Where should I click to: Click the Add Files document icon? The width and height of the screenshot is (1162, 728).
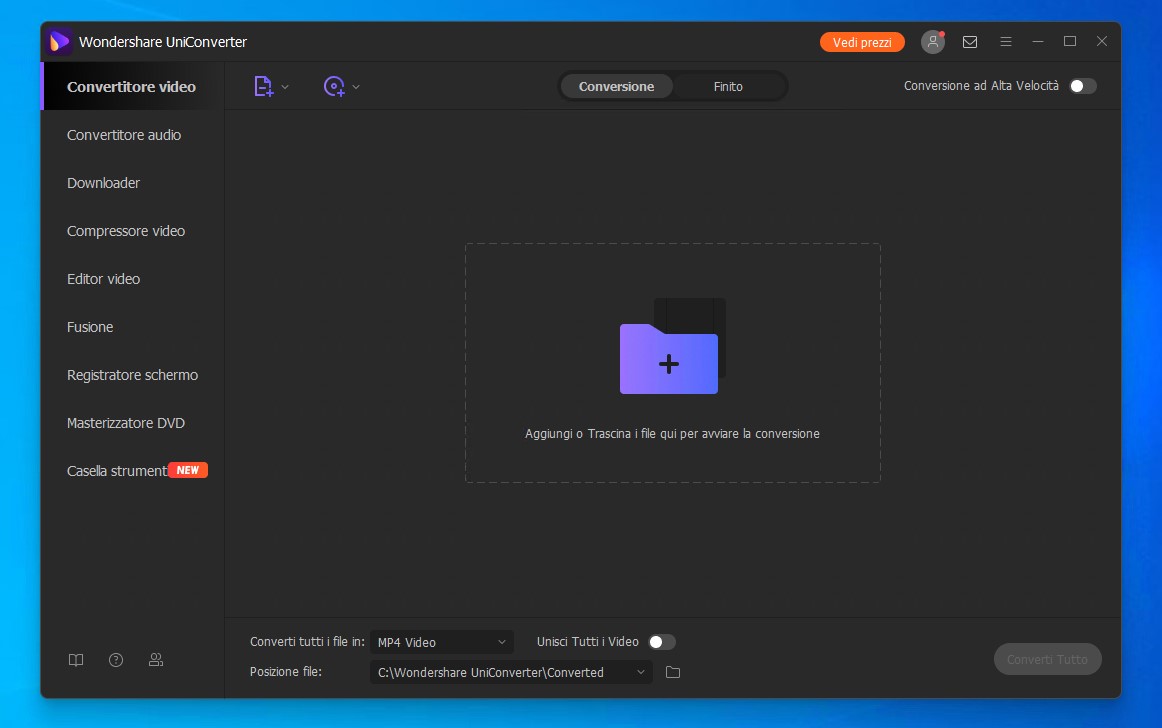264,87
